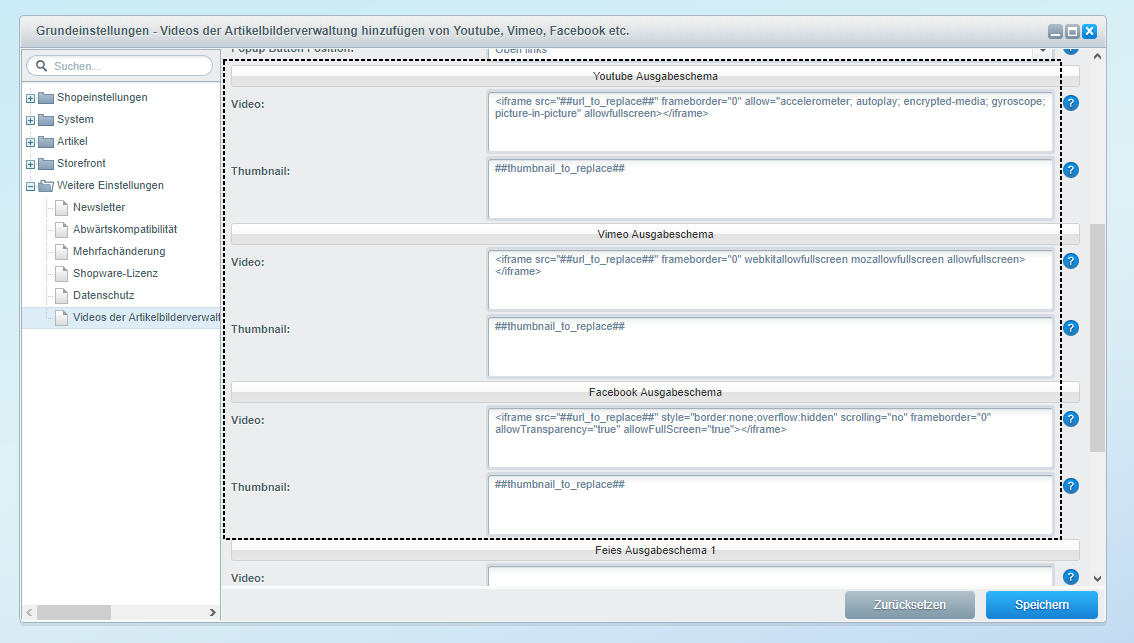Click the Artikel folder icon
This screenshot has width=1134, height=643.
46,142
